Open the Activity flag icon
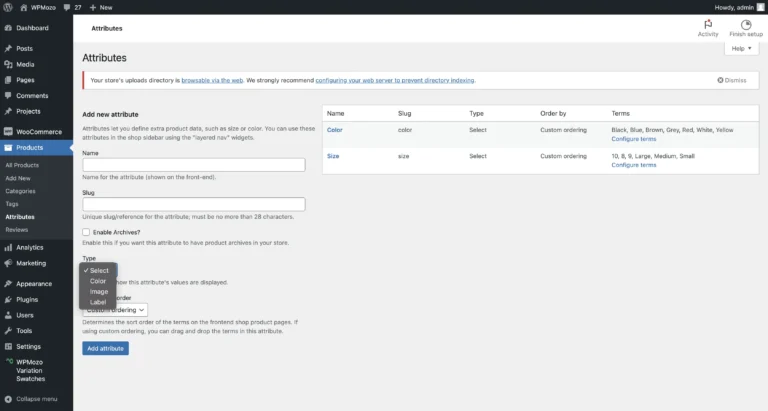768x411 pixels. point(708,24)
